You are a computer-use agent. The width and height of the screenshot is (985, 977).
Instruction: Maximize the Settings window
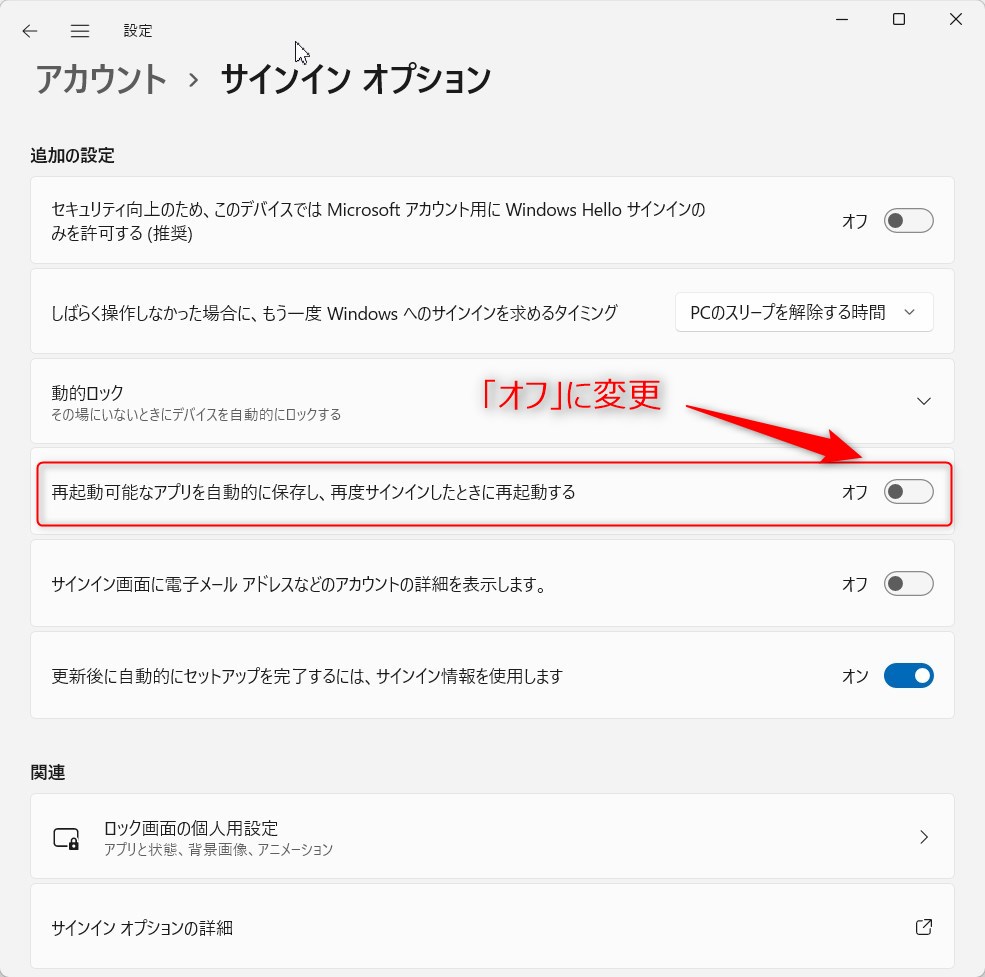pos(899,19)
